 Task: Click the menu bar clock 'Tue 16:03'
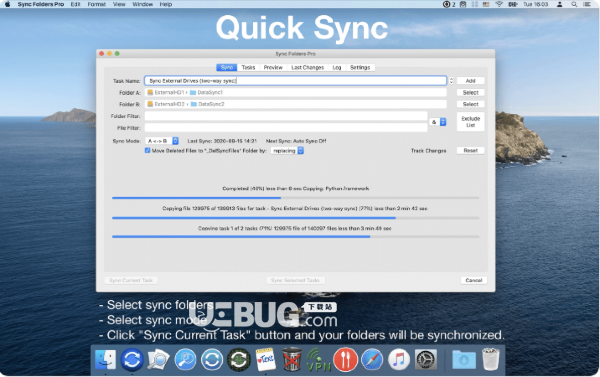(x=536, y=4)
